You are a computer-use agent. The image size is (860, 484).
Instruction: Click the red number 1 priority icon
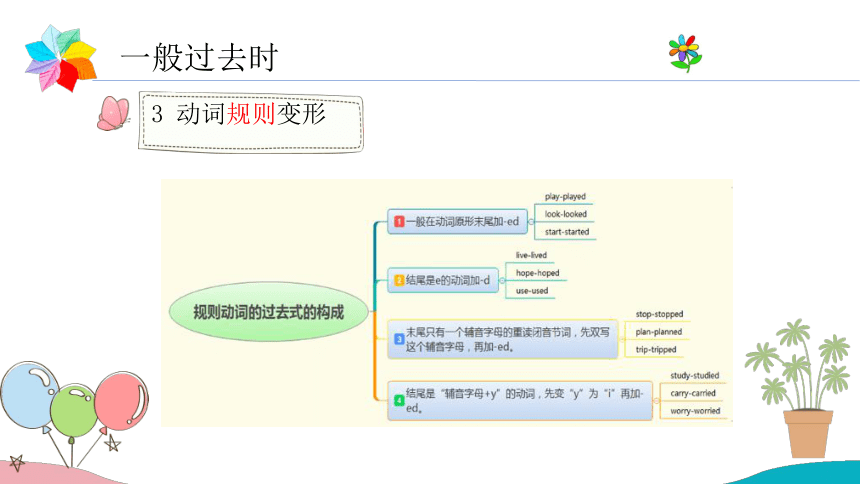pos(399,221)
